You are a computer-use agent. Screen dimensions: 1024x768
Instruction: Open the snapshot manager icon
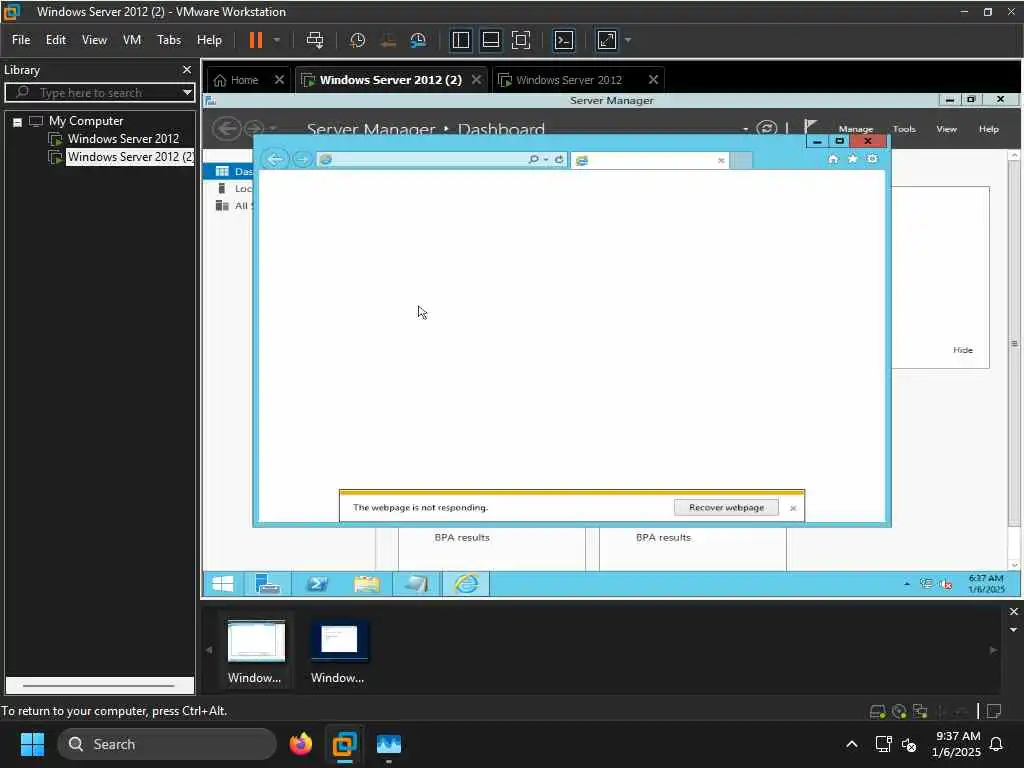(x=418, y=40)
